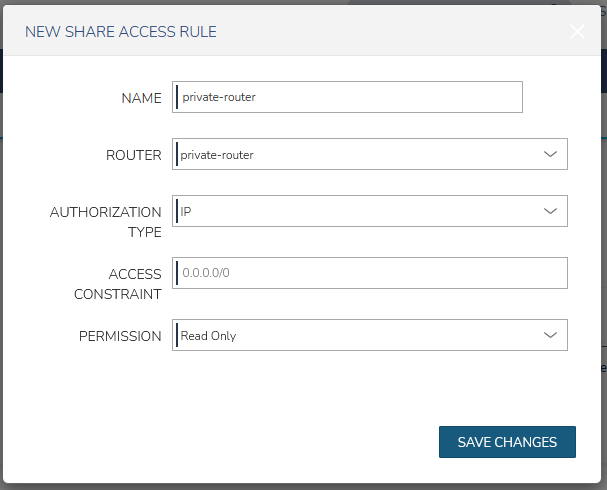
Task: Save the rule with Save Changes
Action: click(507, 442)
